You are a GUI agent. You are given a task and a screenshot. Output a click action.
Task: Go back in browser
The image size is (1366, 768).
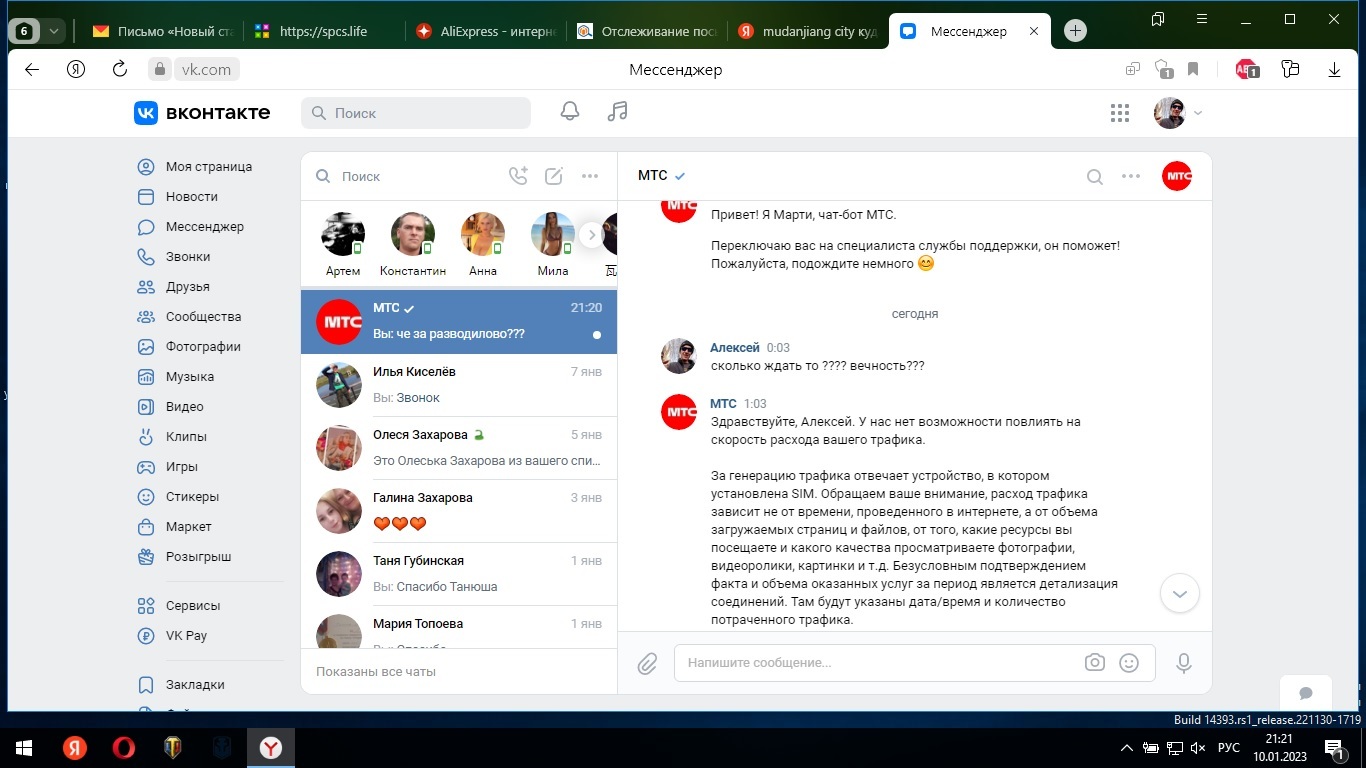click(32, 69)
